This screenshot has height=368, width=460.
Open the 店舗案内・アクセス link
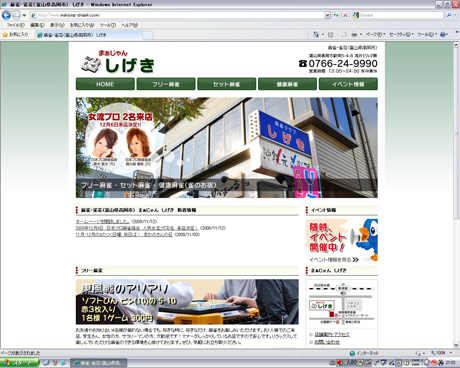pos(332,334)
